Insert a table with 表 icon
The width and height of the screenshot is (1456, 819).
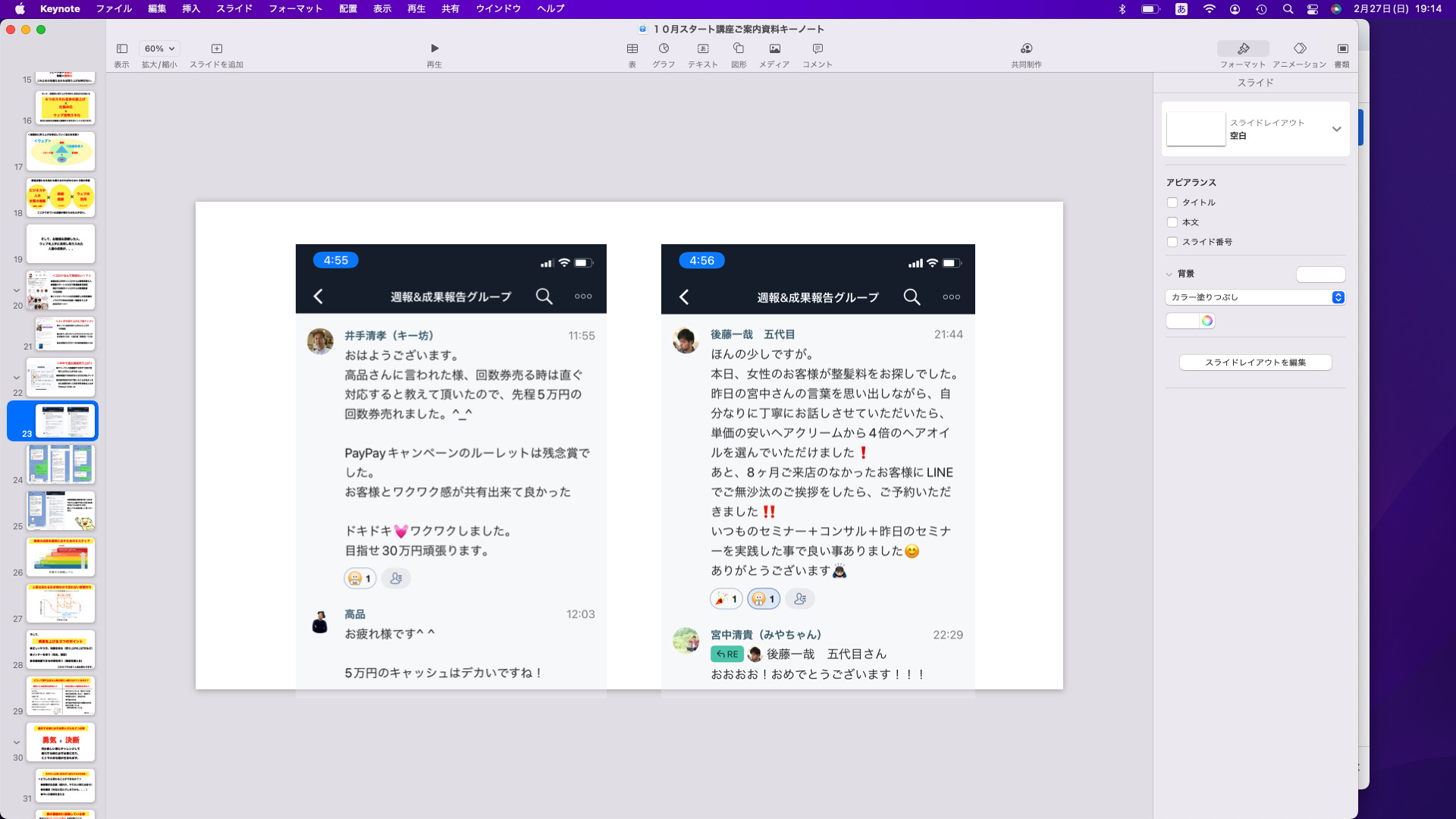click(632, 49)
